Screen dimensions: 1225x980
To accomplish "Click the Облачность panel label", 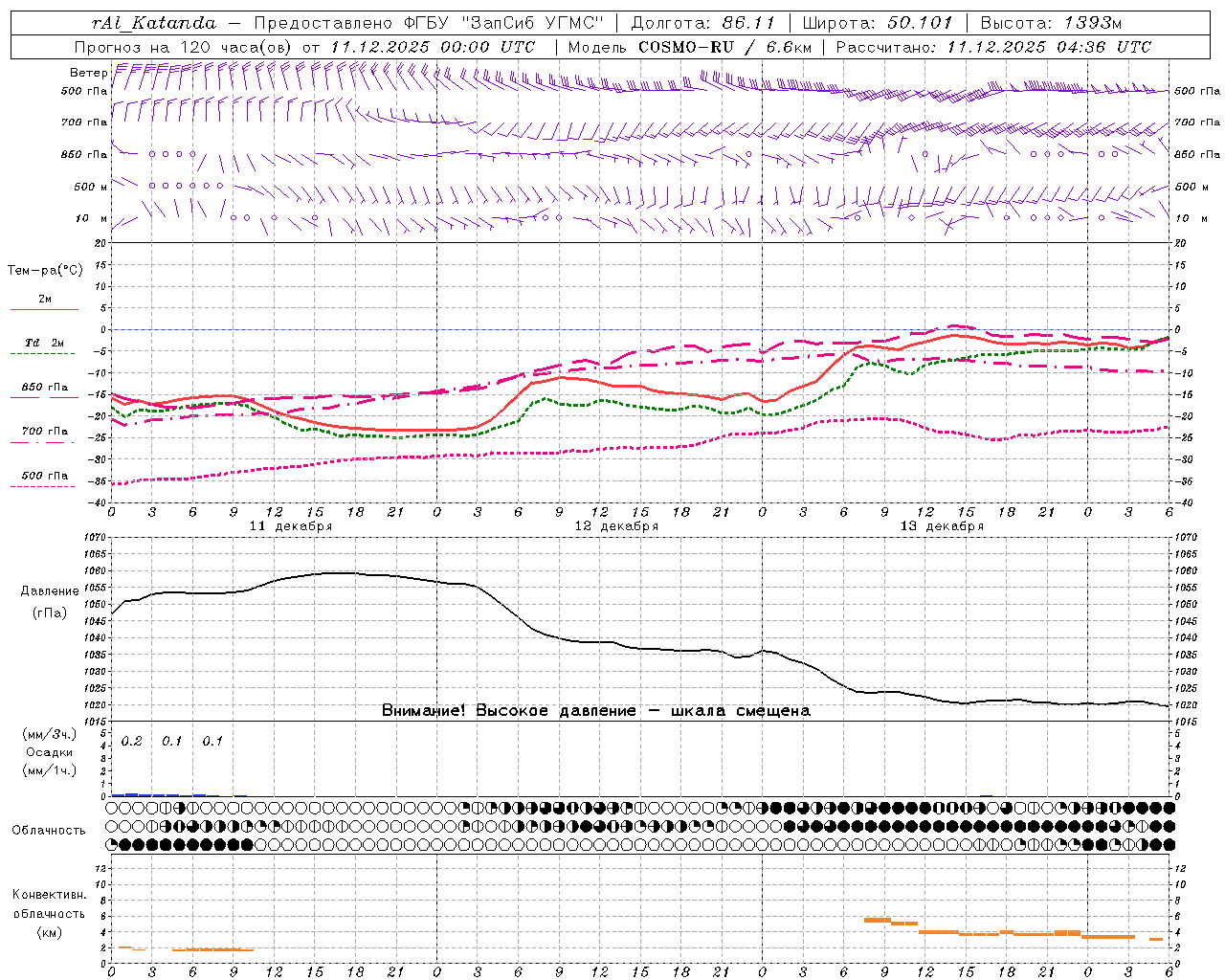I will coord(49,831).
